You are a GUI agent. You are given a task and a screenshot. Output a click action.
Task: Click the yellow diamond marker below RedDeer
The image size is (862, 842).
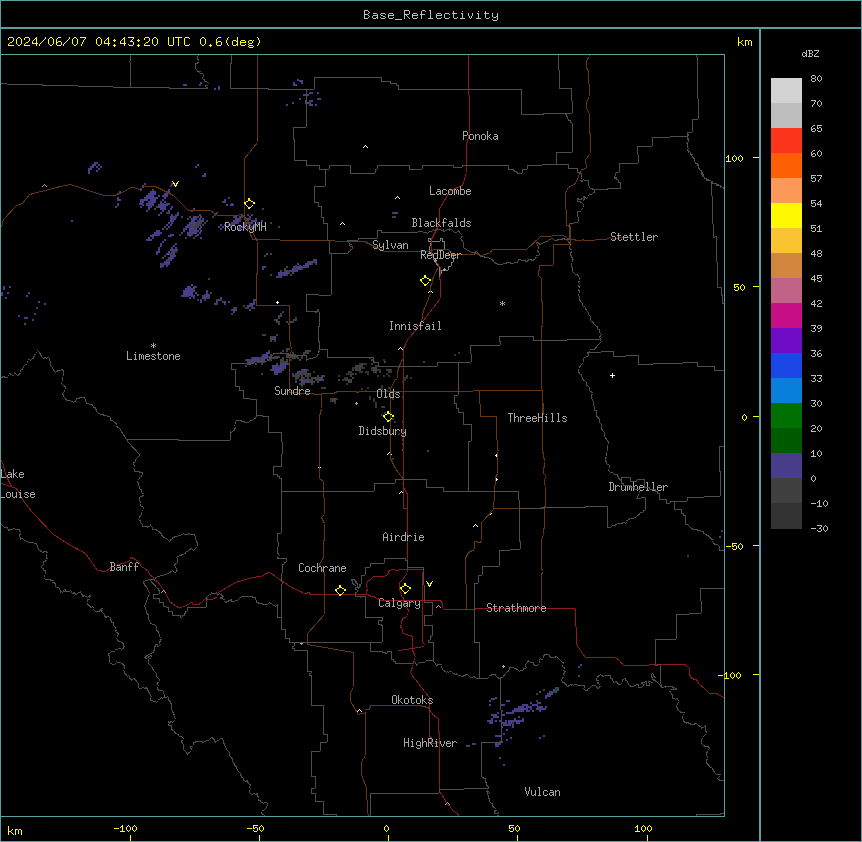426,281
